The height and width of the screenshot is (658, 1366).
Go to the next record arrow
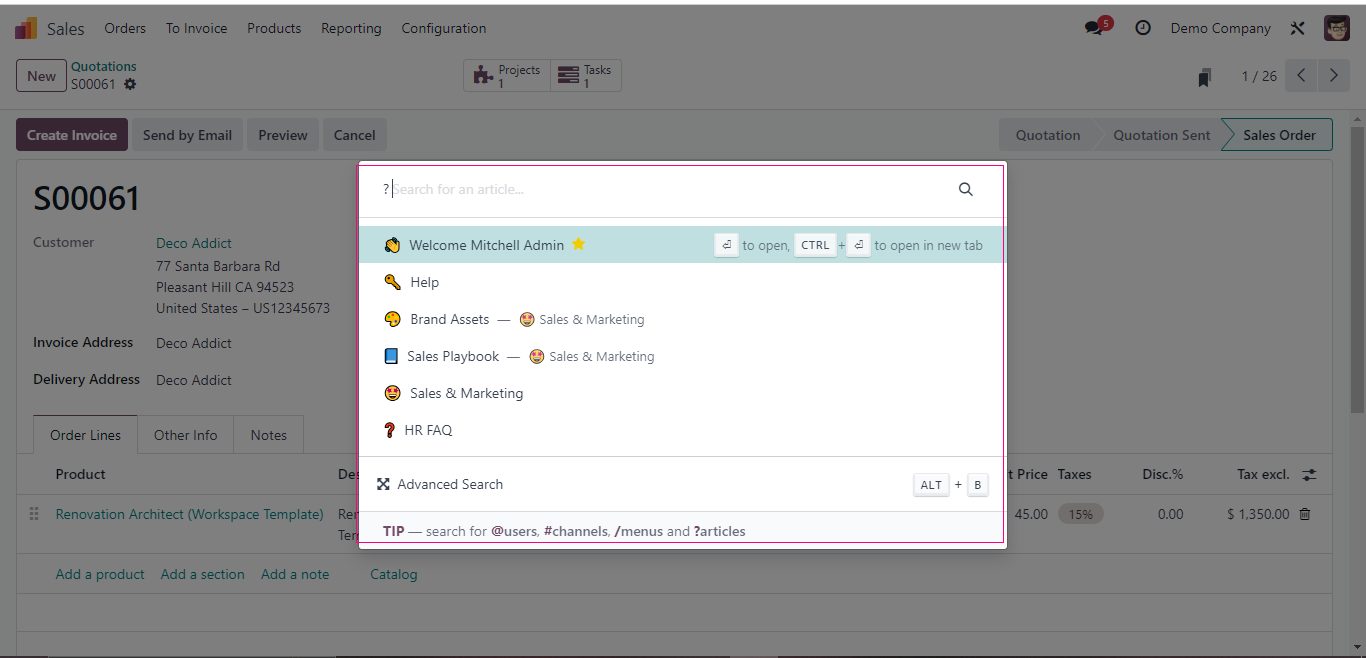[x=1334, y=76]
